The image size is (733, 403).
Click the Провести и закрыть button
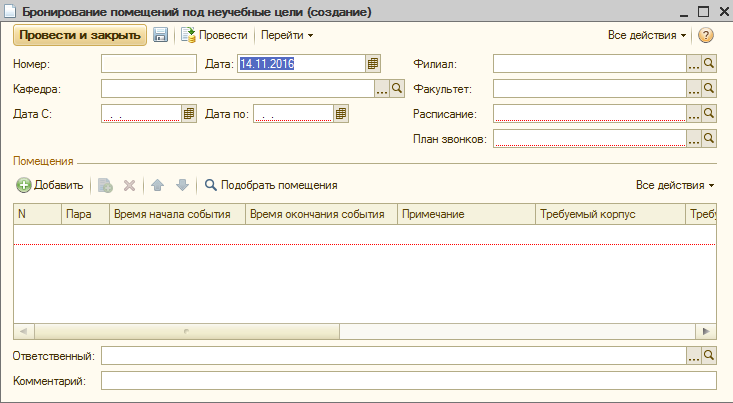(x=80, y=35)
